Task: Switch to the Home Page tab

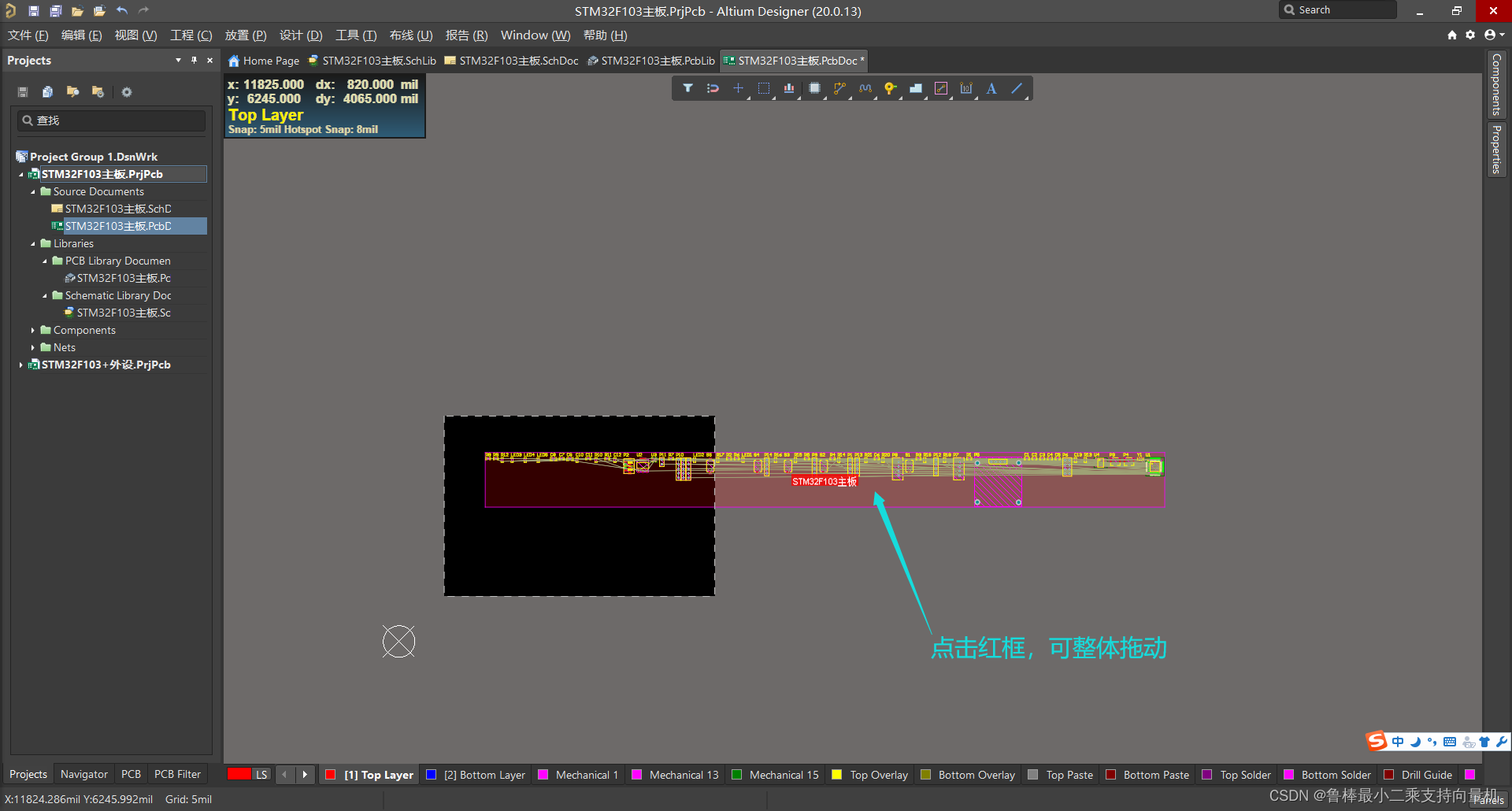Action: click(264, 61)
